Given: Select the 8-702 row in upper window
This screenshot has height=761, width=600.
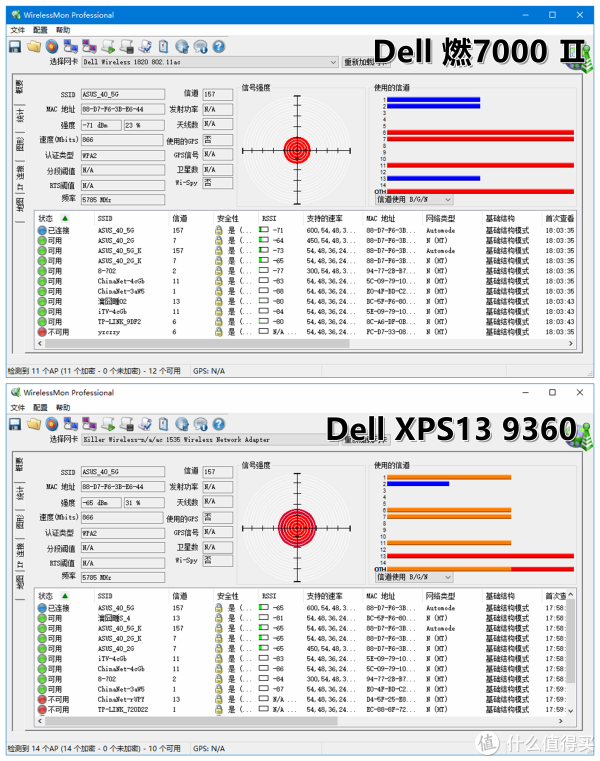Looking at the screenshot, I should point(306,271).
